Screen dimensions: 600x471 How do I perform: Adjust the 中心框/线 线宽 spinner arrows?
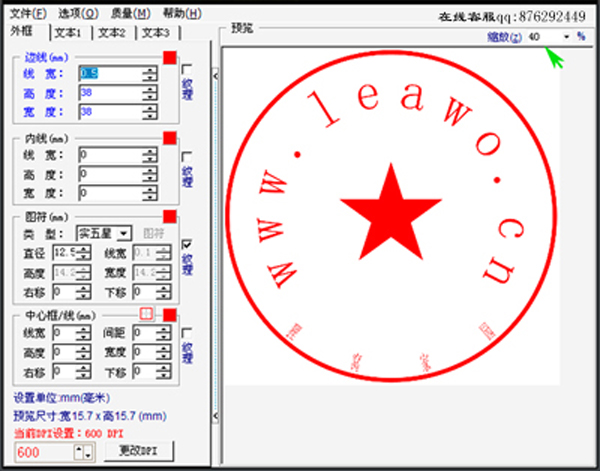coord(83,333)
